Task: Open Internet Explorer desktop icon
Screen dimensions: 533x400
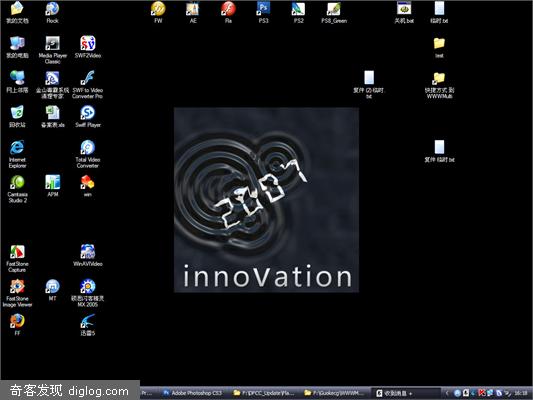Action: 17,154
